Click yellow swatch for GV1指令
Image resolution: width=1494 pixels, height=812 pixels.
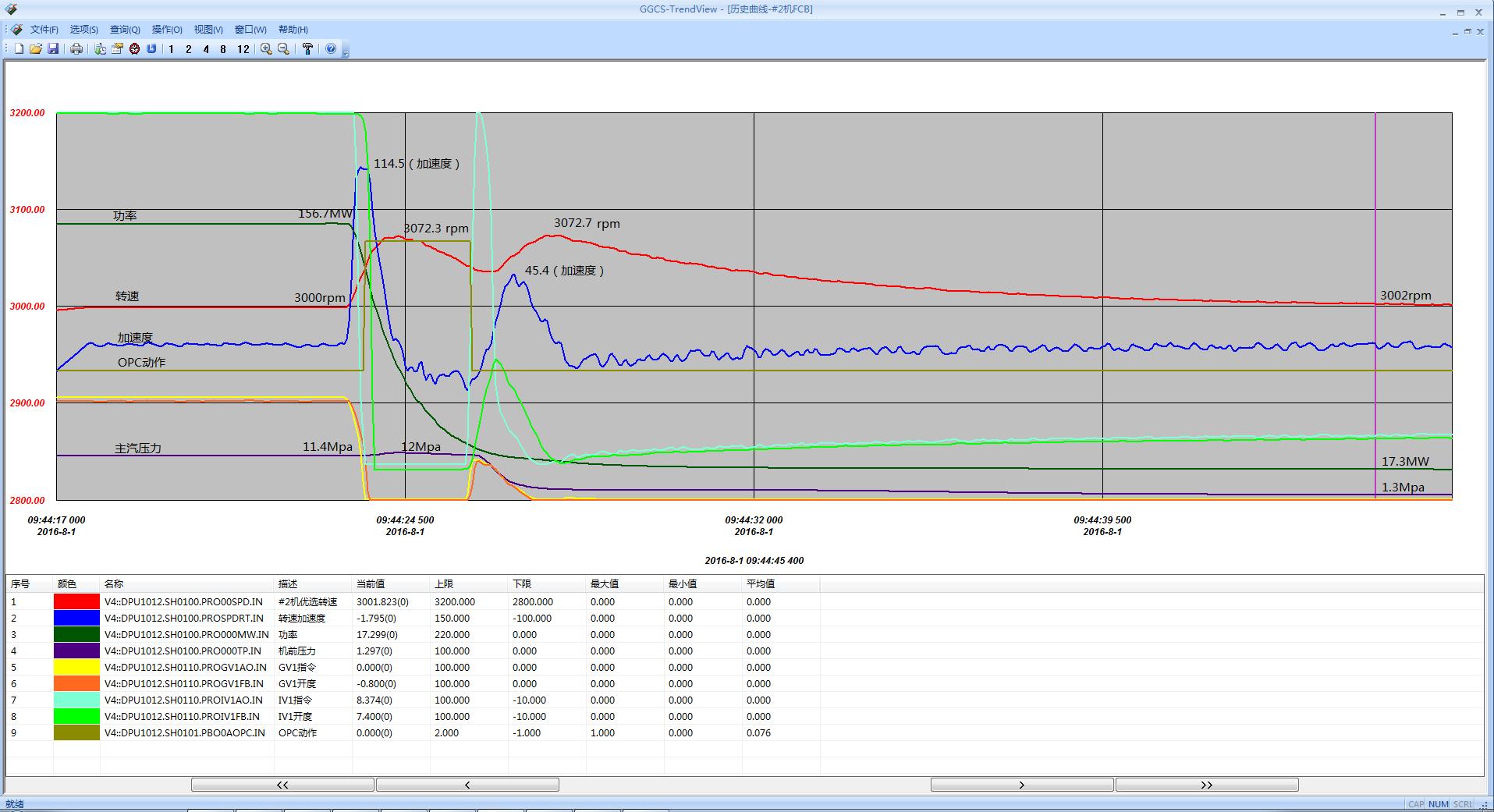76,667
